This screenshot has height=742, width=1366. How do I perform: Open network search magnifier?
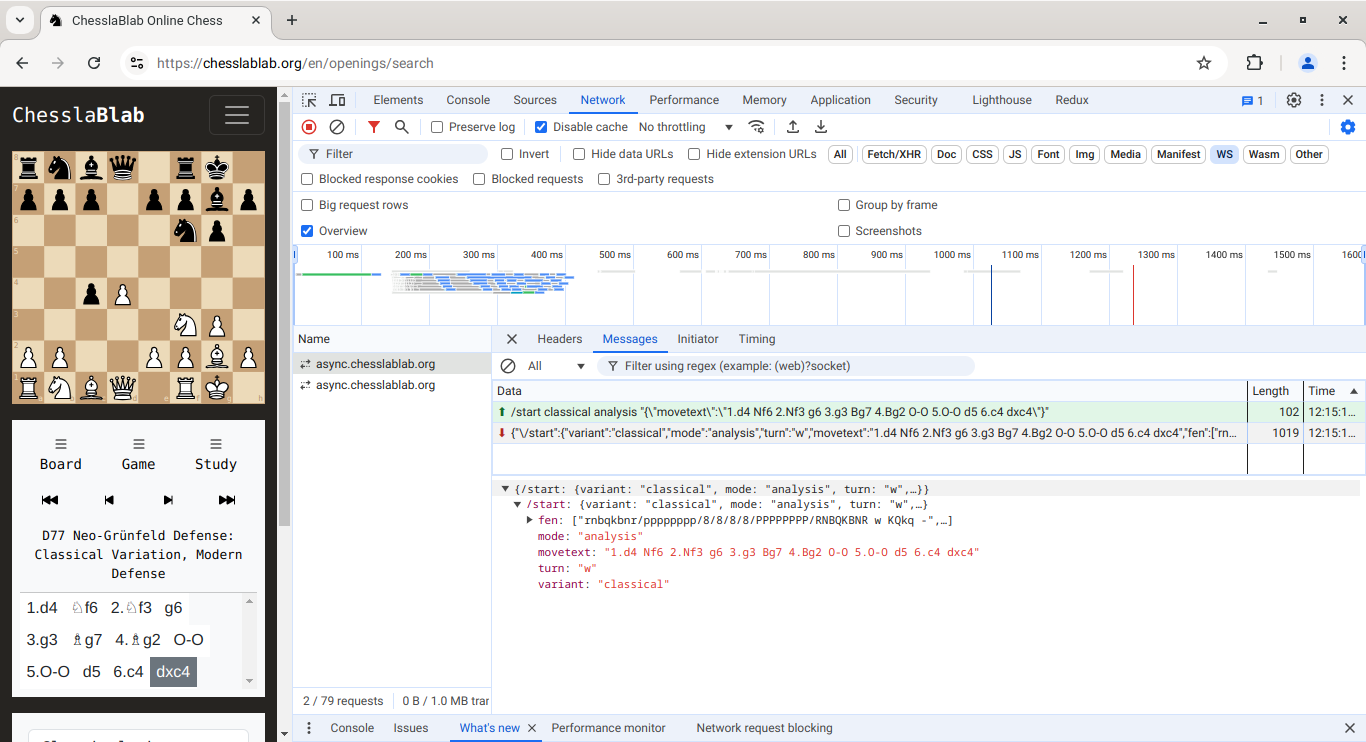(402, 127)
